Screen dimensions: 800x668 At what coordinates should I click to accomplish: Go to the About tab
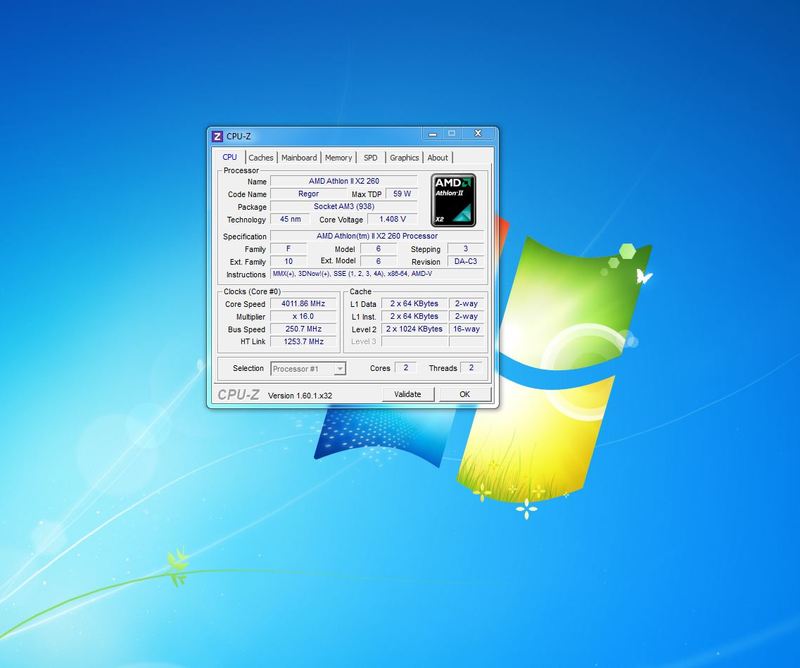coord(437,158)
